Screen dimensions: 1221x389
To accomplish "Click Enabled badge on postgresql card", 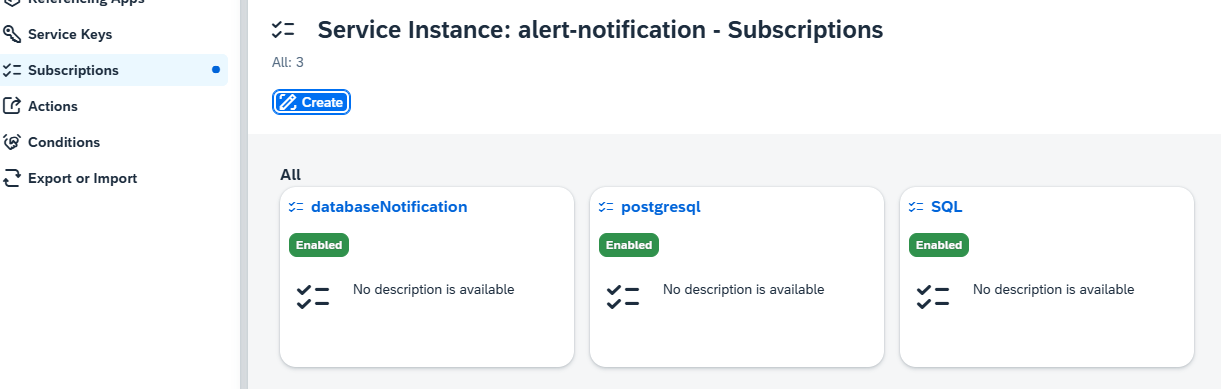I will point(629,245).
